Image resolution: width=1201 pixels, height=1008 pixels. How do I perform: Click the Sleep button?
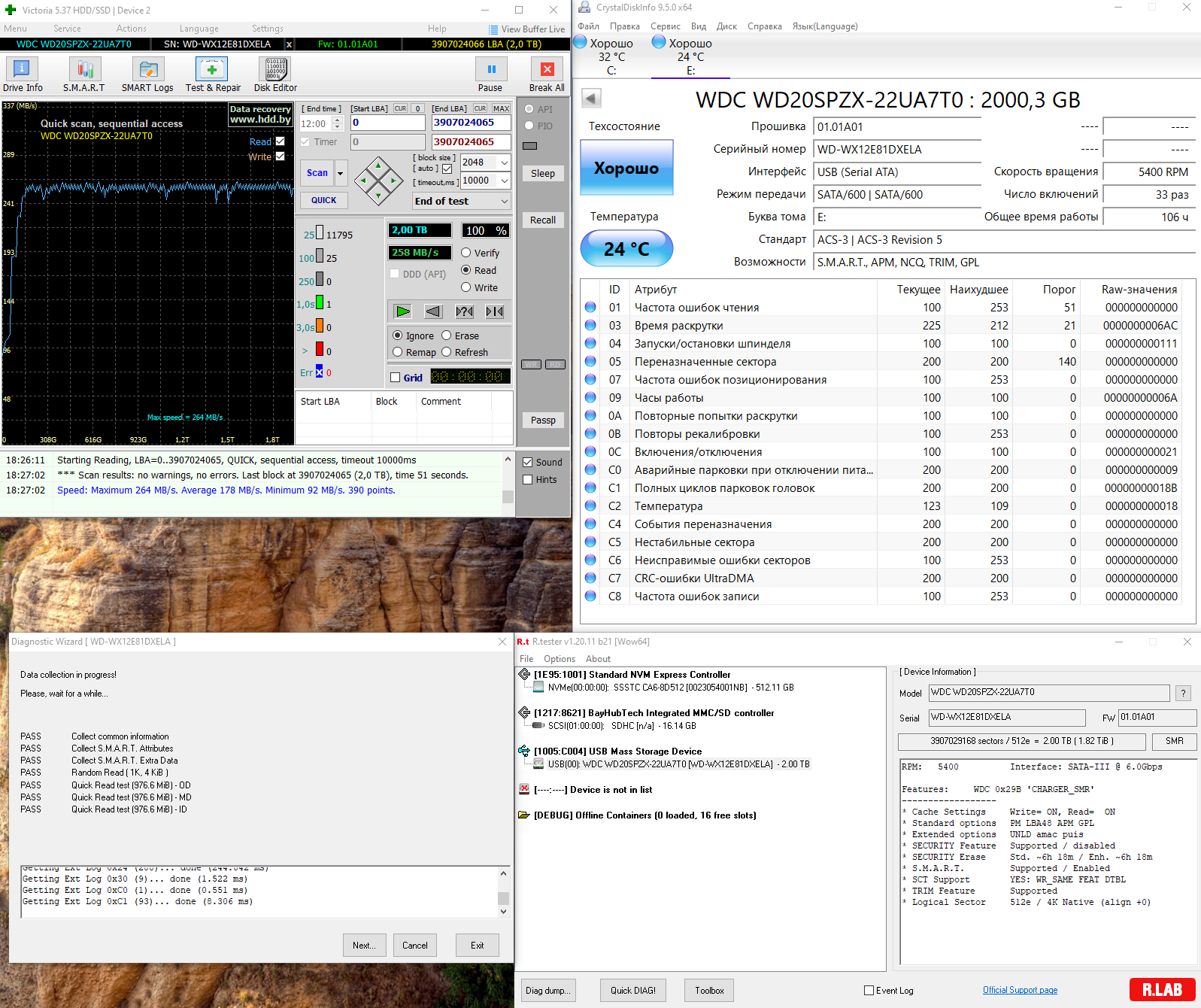point(543,174)
